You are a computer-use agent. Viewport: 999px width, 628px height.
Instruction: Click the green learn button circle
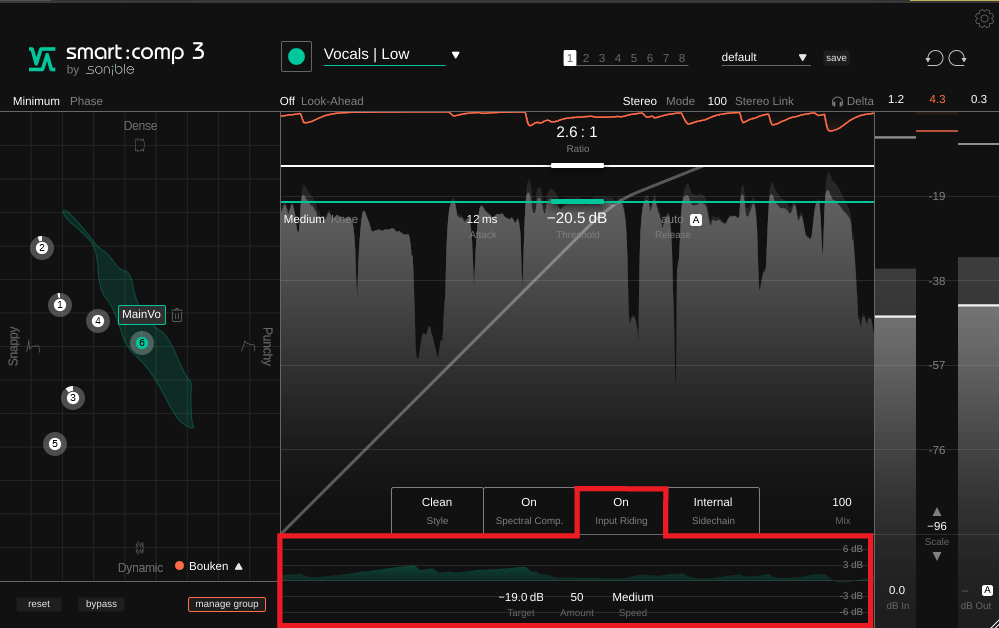pos(296,57)
